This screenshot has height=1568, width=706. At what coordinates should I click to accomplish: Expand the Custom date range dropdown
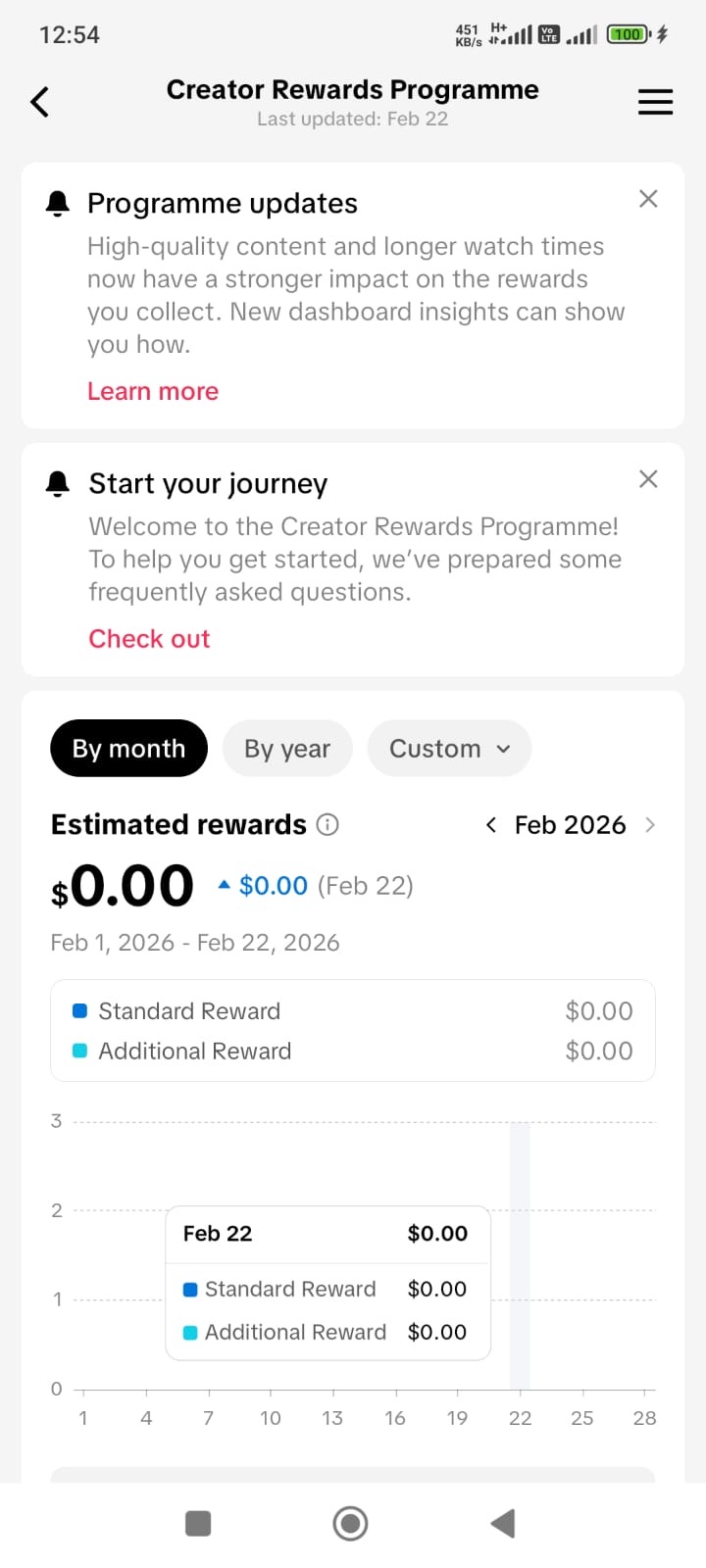tap(449, 749)
